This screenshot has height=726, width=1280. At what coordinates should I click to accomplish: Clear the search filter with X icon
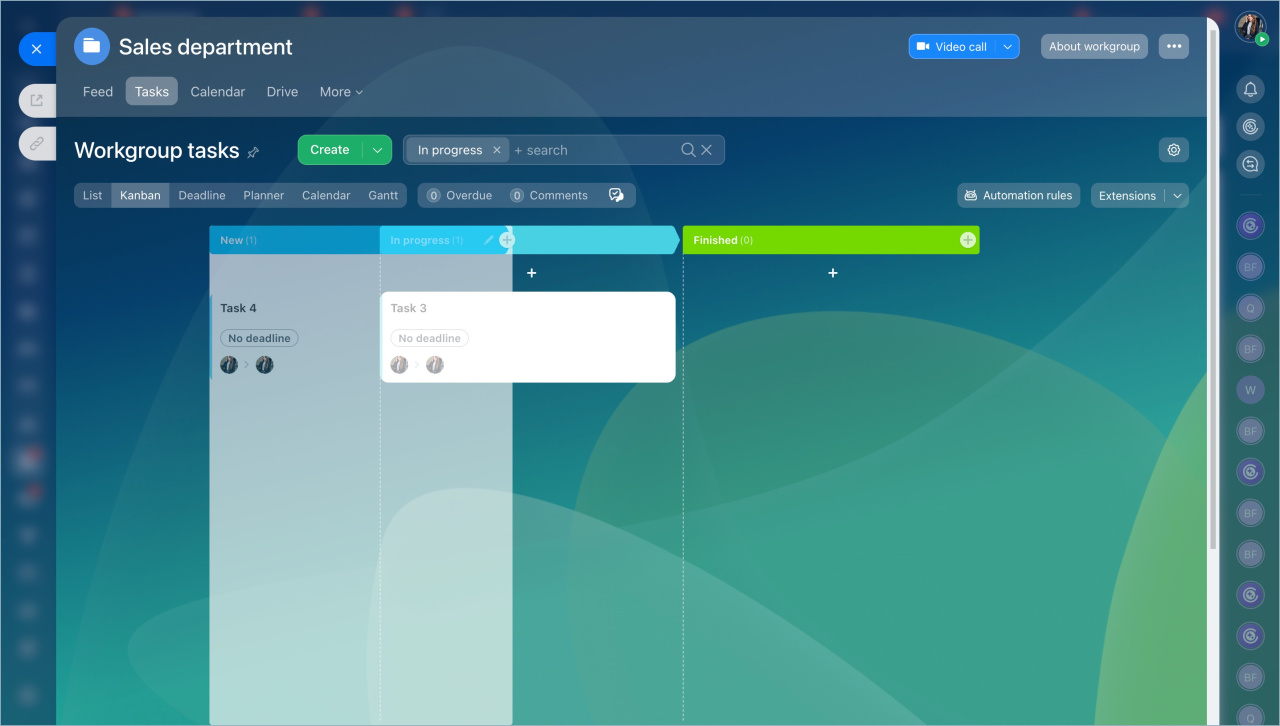(x=707, y=150)
